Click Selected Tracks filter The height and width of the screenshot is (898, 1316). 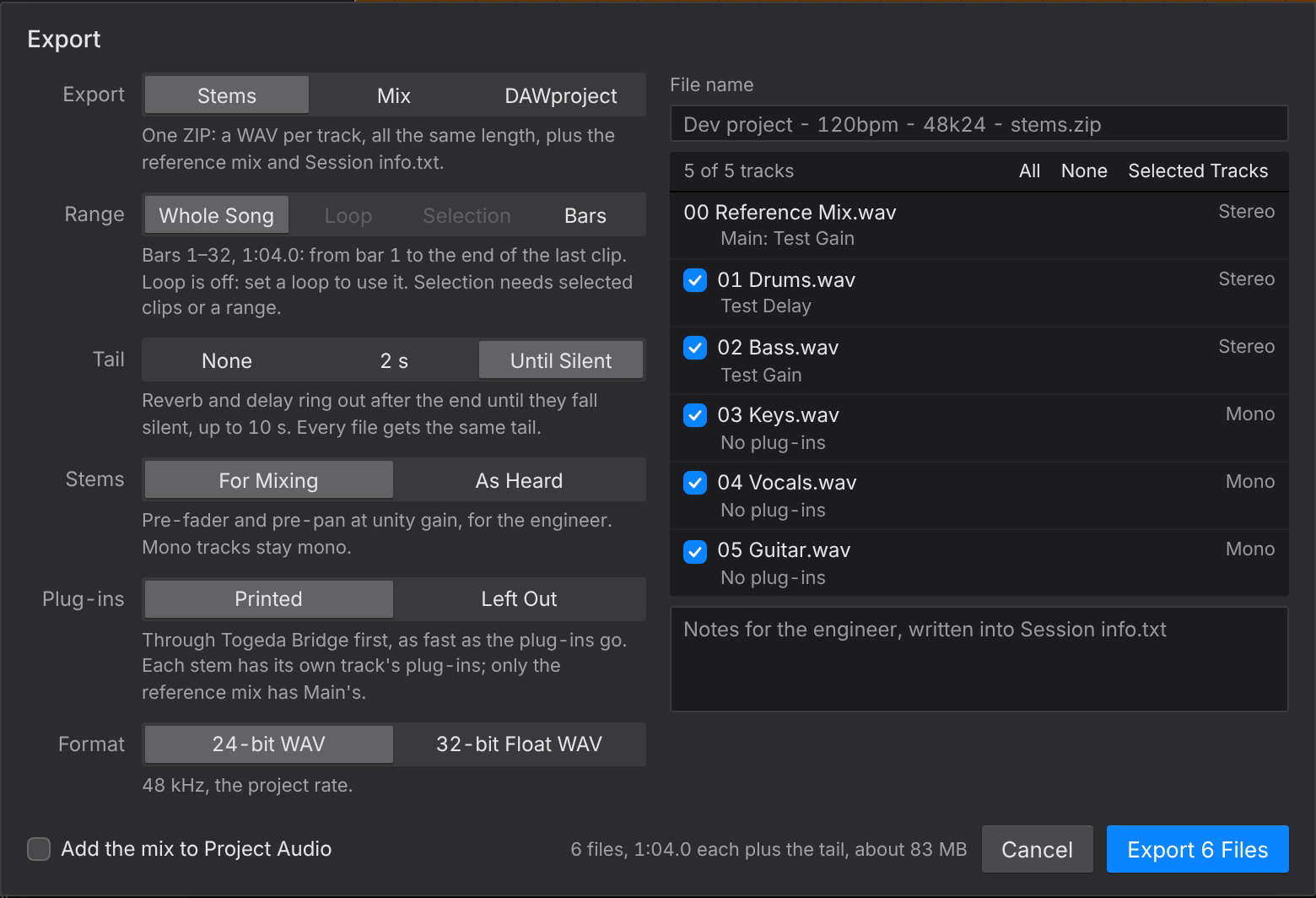click(1198, 170)
